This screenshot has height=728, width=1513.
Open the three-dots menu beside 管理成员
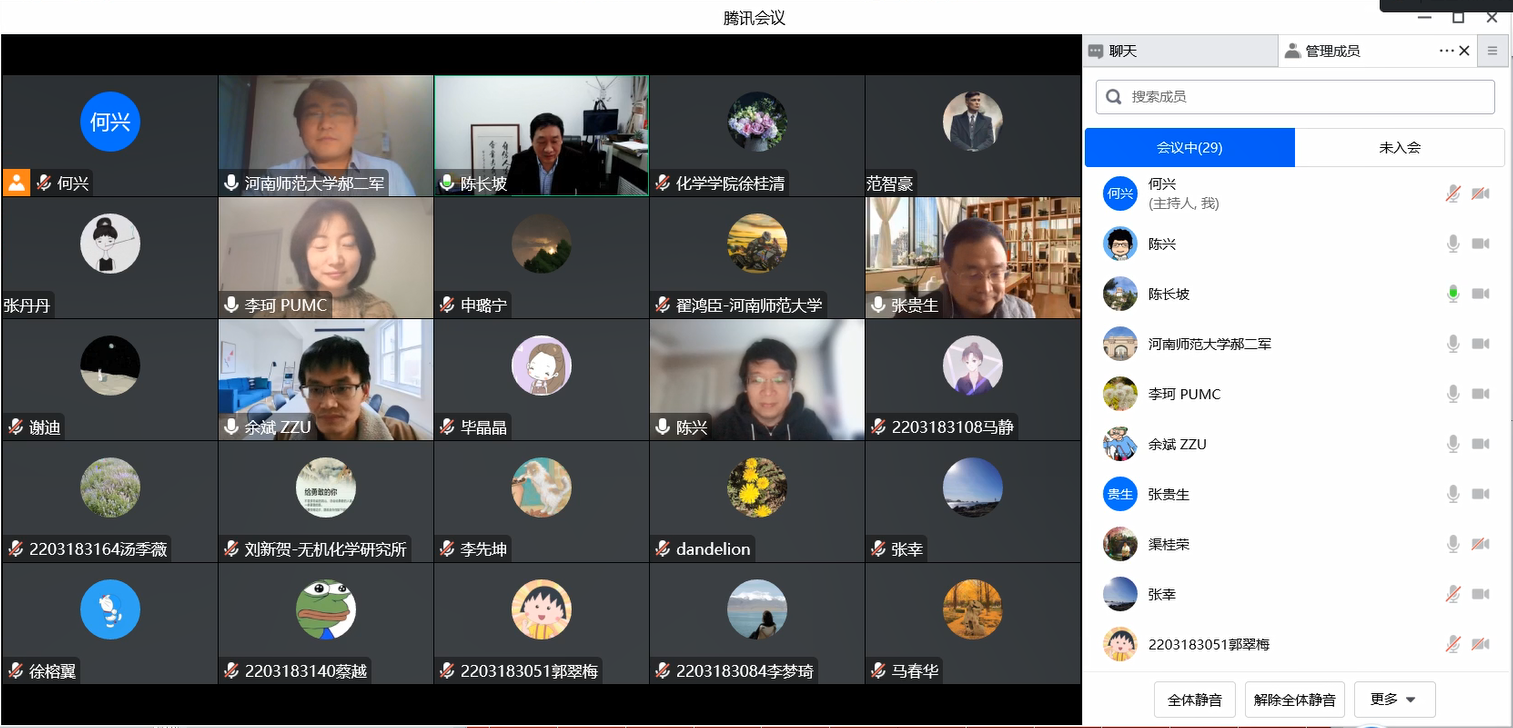pos(1446,51)
